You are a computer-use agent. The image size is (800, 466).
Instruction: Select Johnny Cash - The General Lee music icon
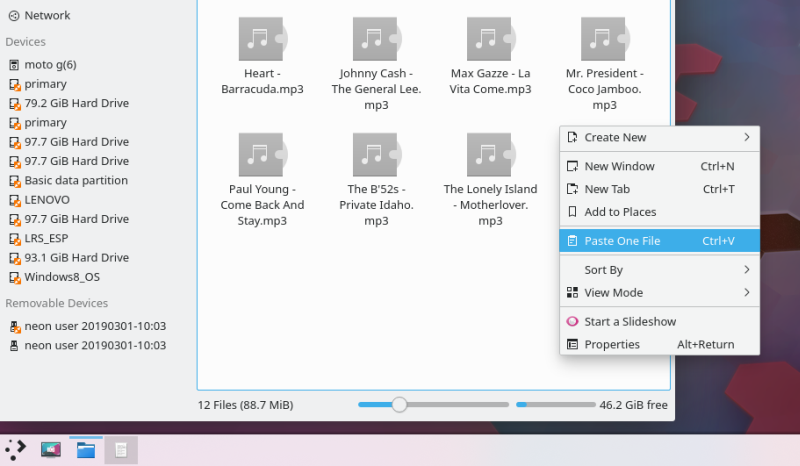click(x=377, y=39)
